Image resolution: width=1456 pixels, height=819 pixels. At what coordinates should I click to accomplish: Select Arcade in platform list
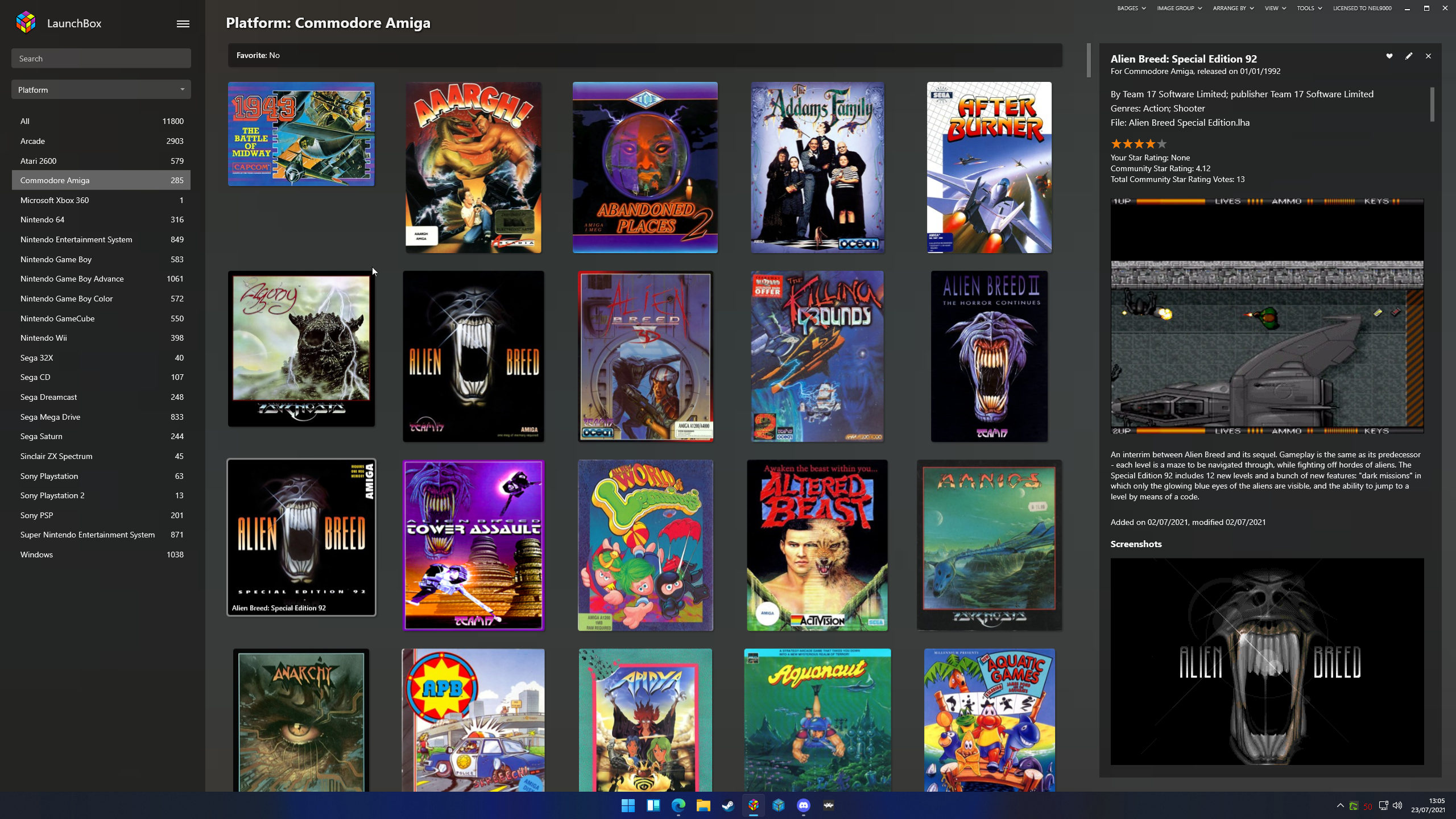101,141
